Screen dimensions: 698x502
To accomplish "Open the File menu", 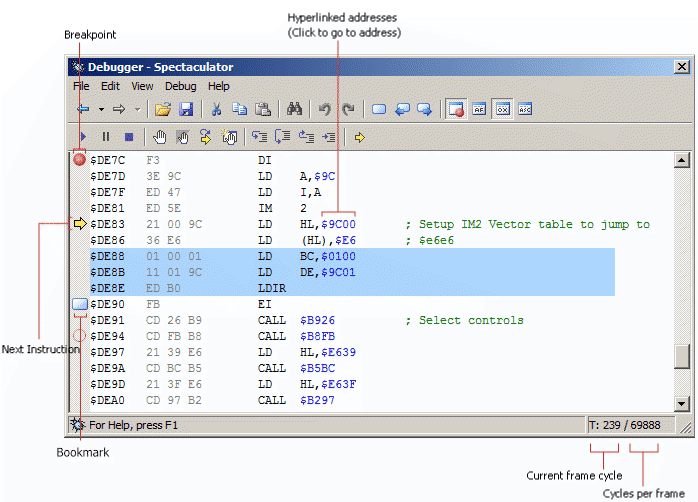I will coord(81,86).
